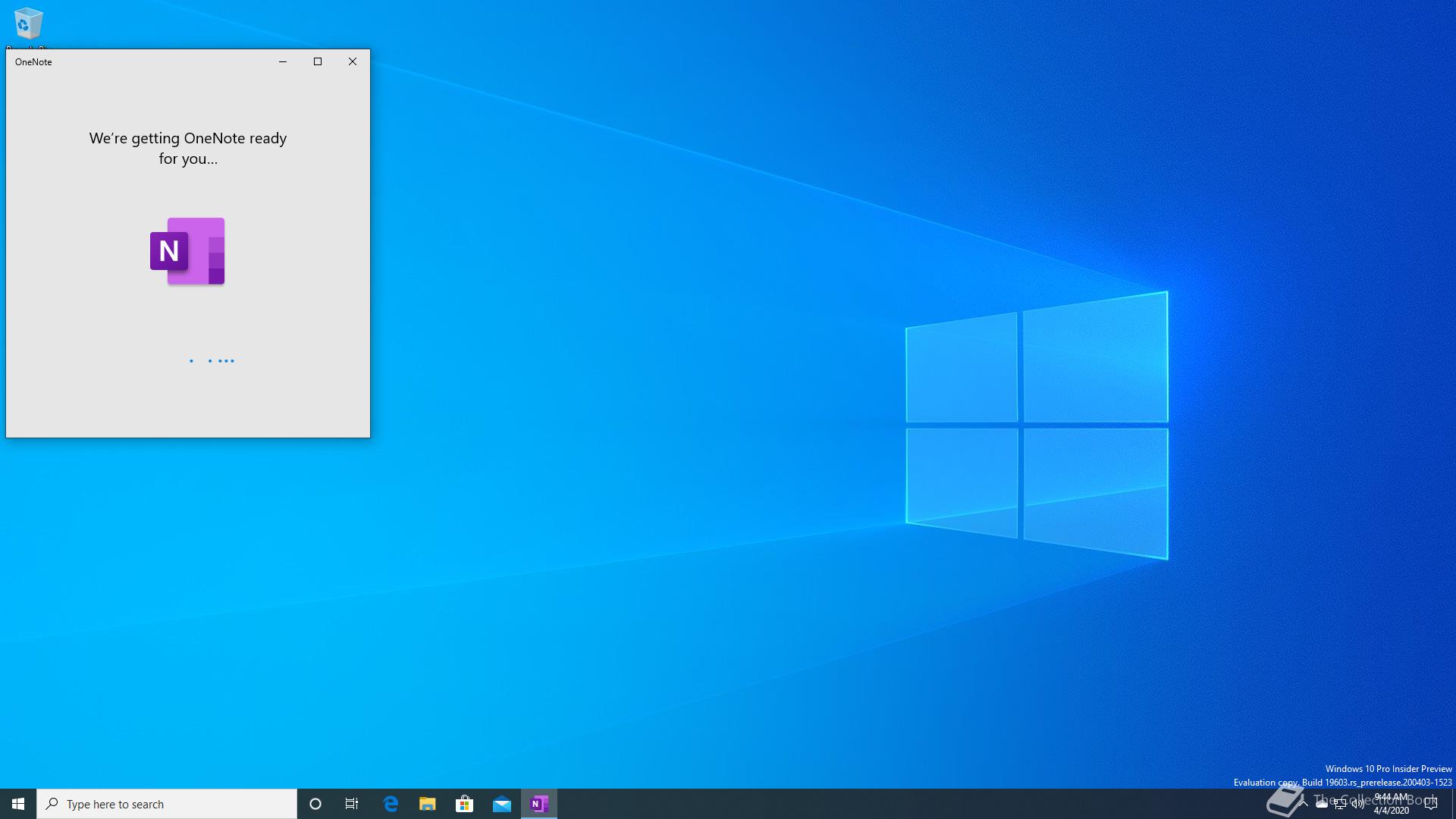The image size is (1456, 819).
Task: Click 'We're getting OneNote ready for you...' text
Action: tap(188, 149)
